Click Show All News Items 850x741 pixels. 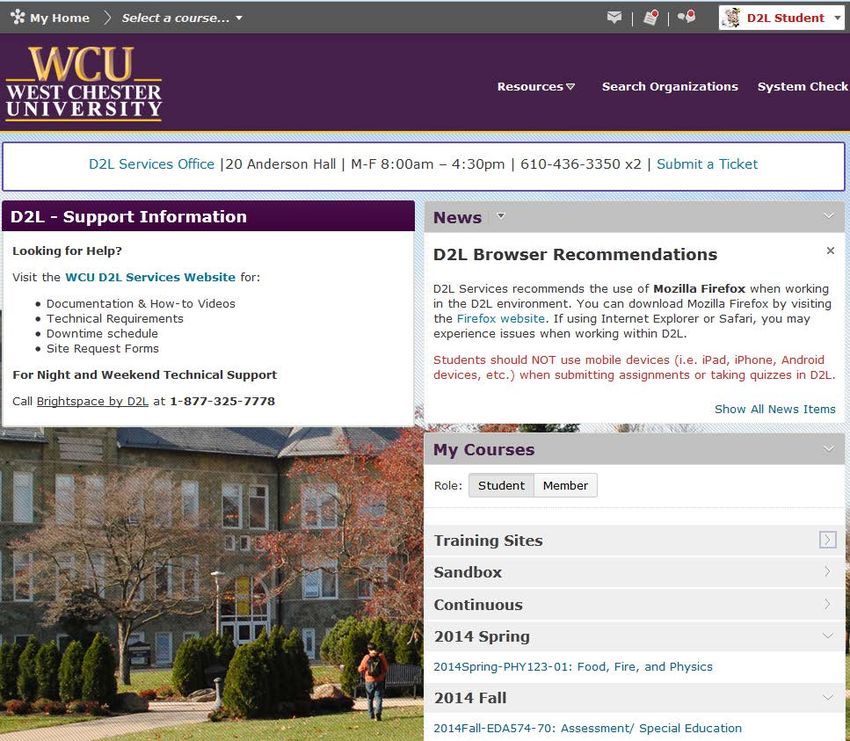point(775,409)
